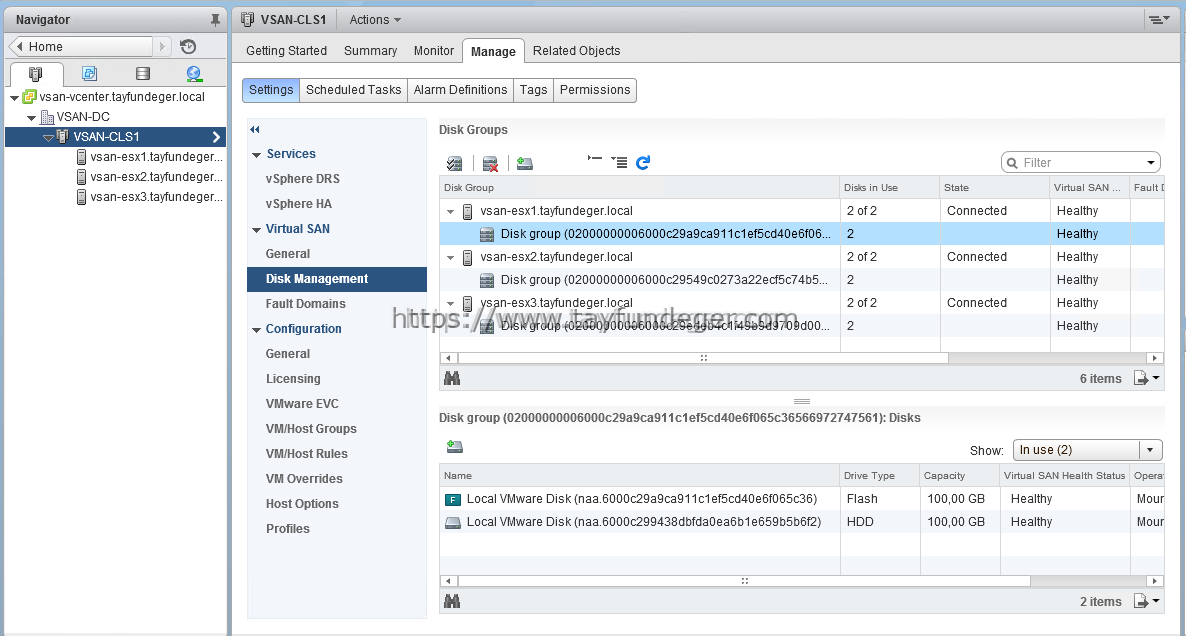1186x636 pixels.
Task: Select the Settings sub-tab
Action: click(x=271, y=90)
